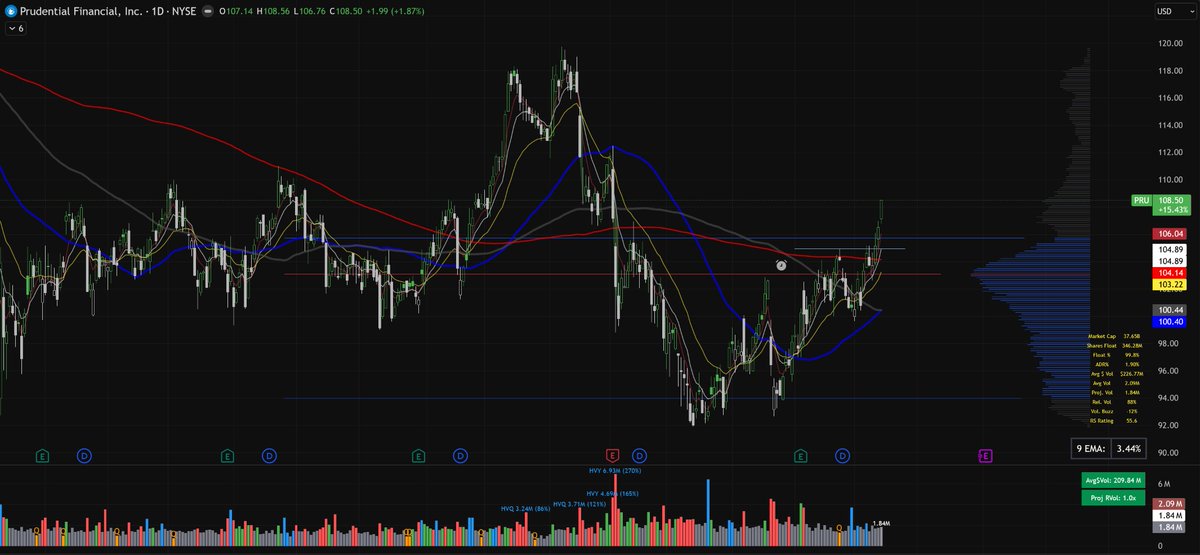Click the ADR% 1.90% stat row
The height and width of the screenshot is (555, 1200).
coord(1117,365)
